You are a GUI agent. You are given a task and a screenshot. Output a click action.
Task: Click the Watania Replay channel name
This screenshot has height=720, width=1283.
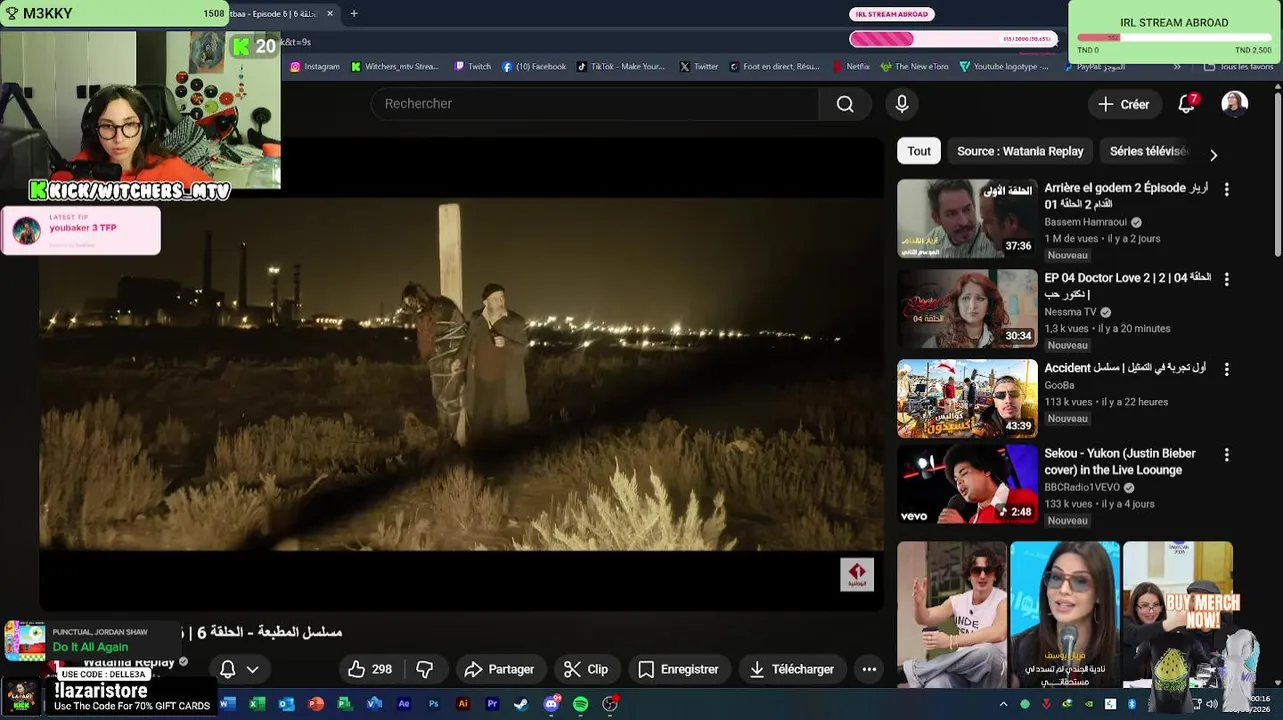[129, 662]
